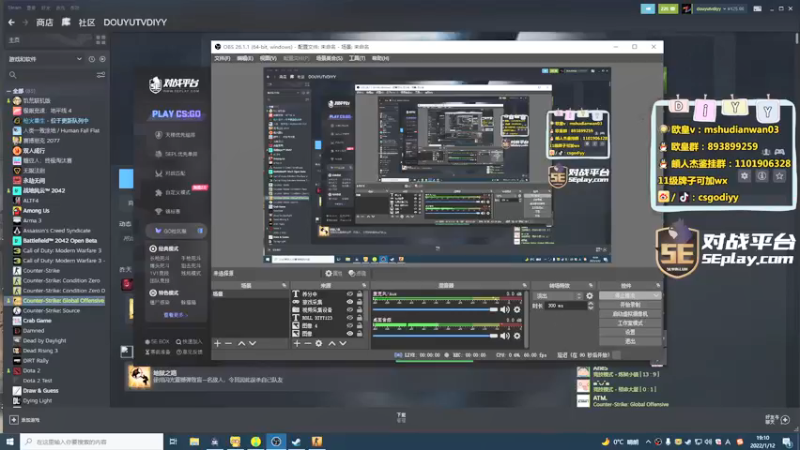Go to Steam 商店 tab
Screen dimensions: 800x450
coord(45,22)
